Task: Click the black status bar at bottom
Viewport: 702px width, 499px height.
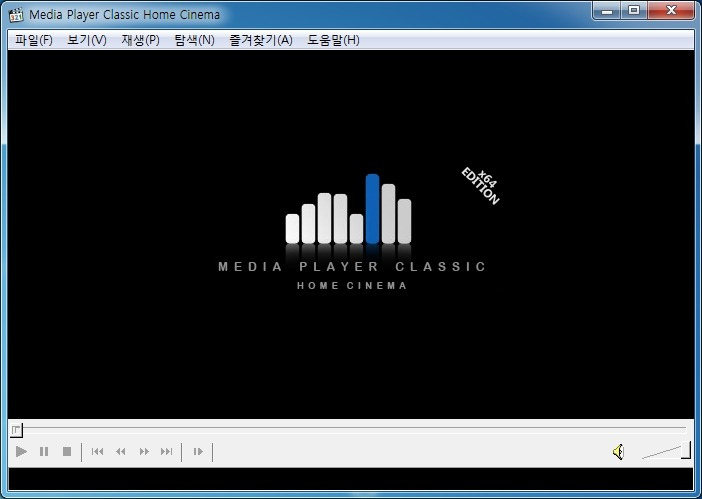Action: 351,479
